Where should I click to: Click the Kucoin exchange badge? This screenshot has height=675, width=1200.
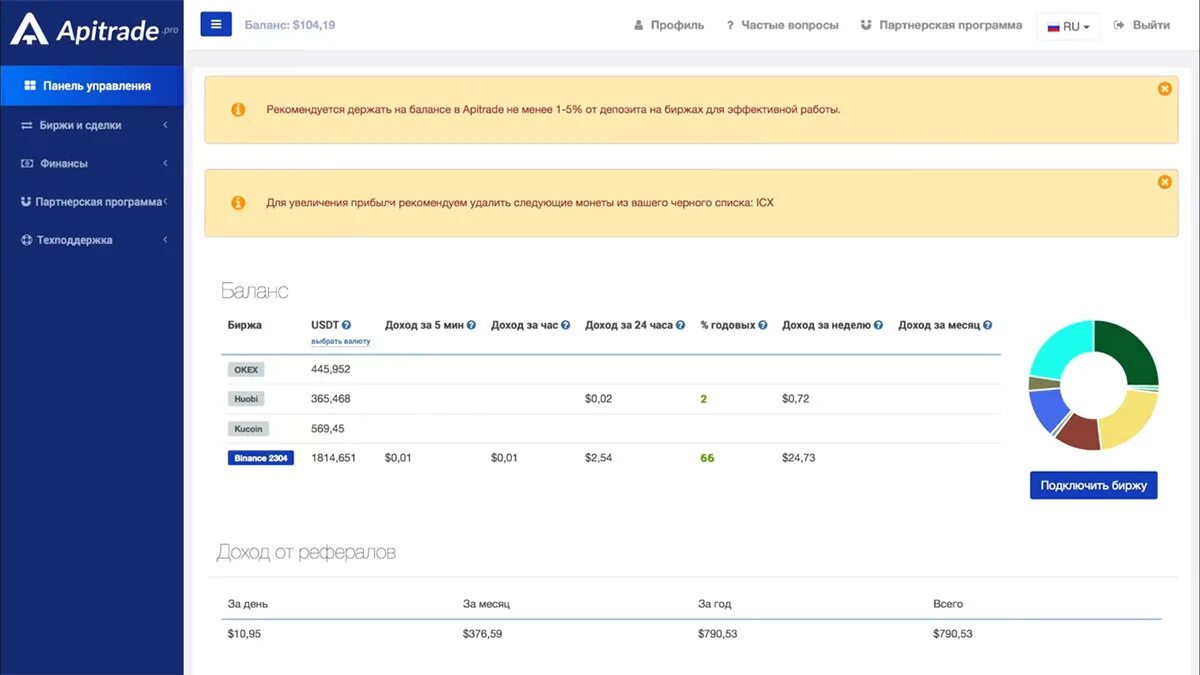coord(247,428)
